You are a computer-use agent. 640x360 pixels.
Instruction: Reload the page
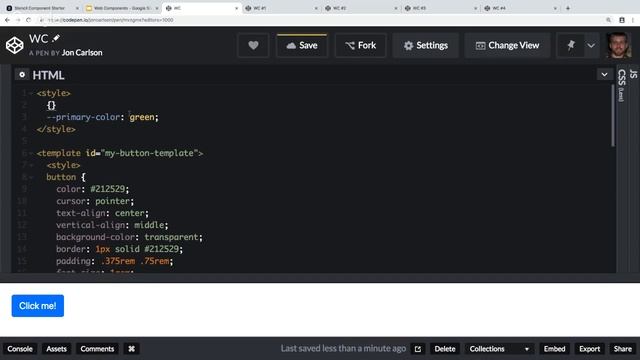pos(29,20)
